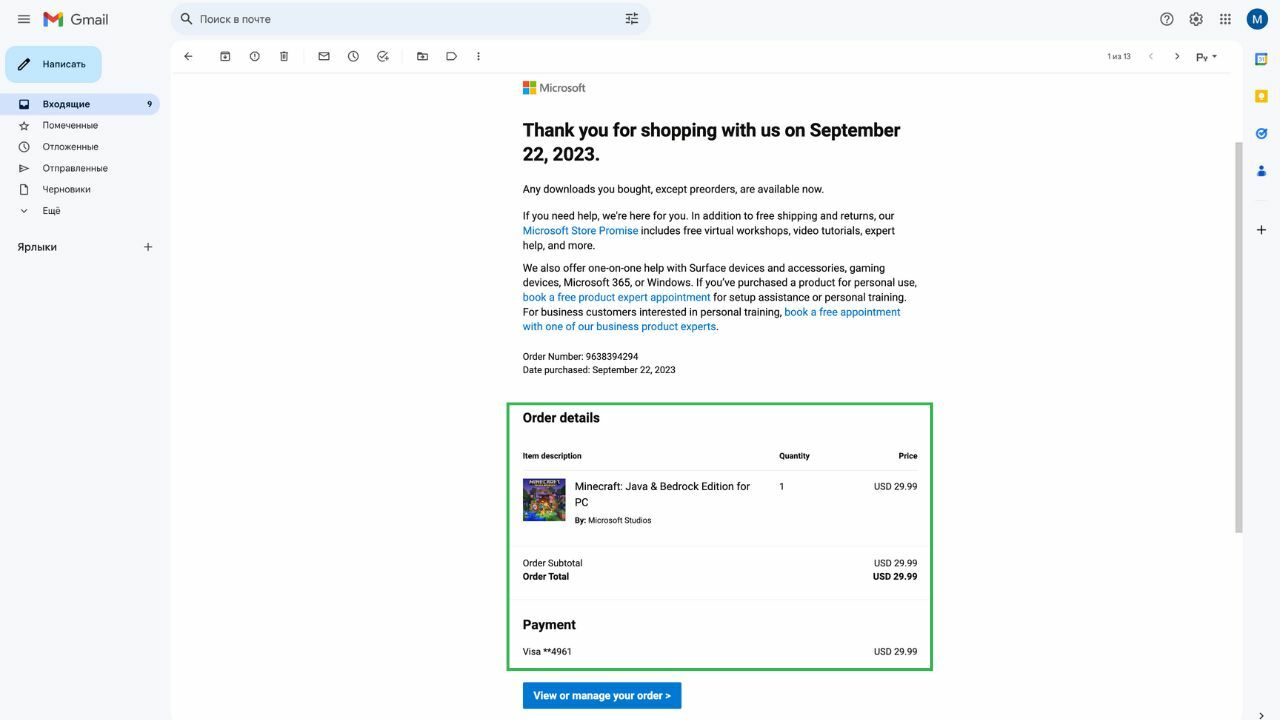Screen dimensions: 1280x720
Task: Mark as unread using the envelope icon
Action: 324,57
